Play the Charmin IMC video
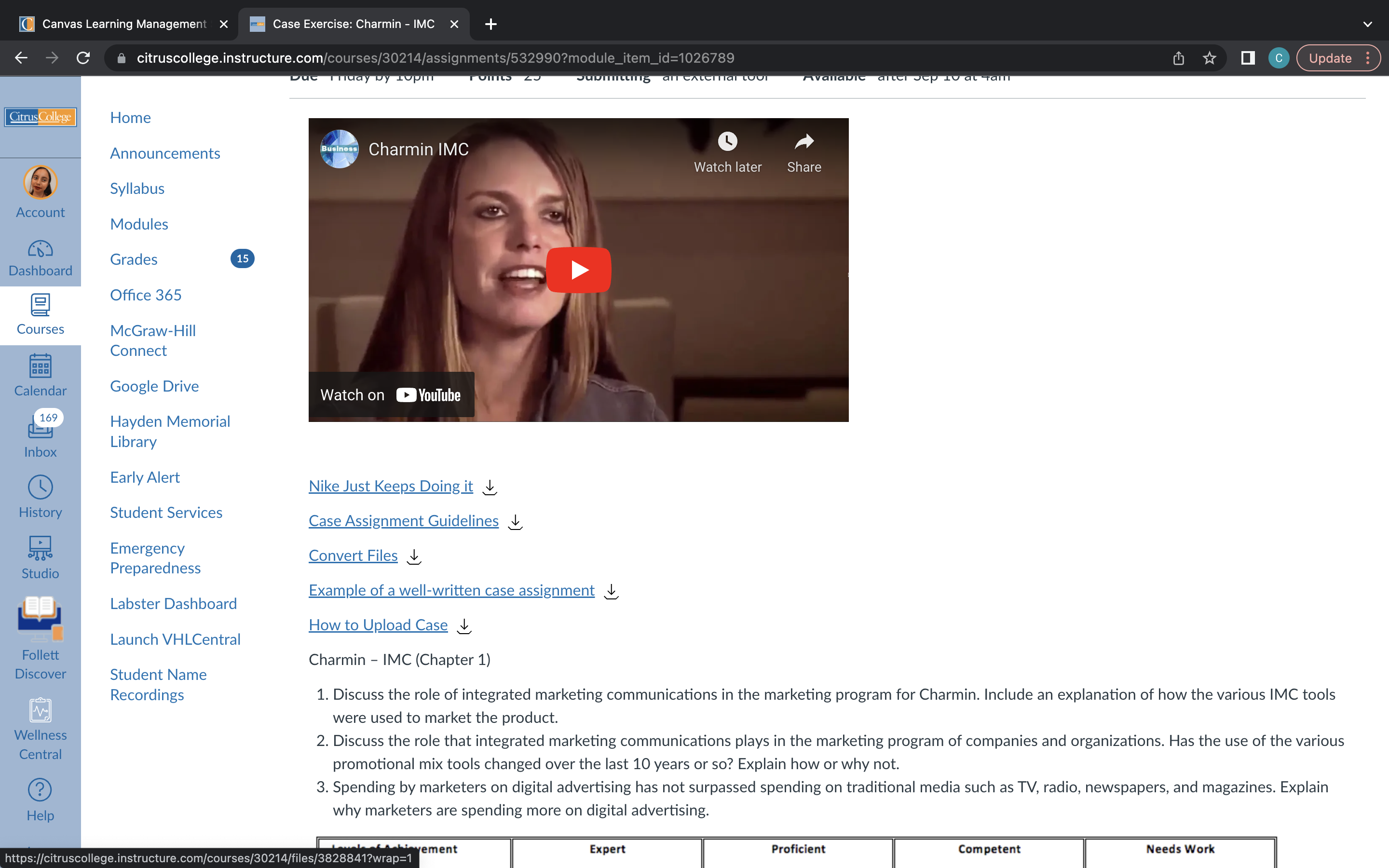1389x868 pixels. click(x=578, y=270)
